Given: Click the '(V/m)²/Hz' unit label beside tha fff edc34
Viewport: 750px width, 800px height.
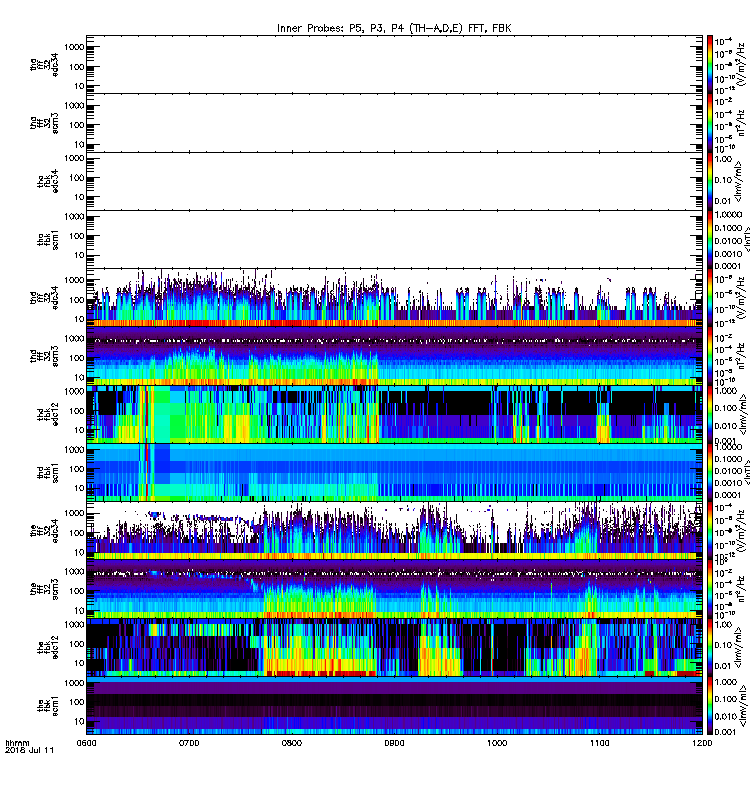Looking at the screenshot, I should (740, 65).
